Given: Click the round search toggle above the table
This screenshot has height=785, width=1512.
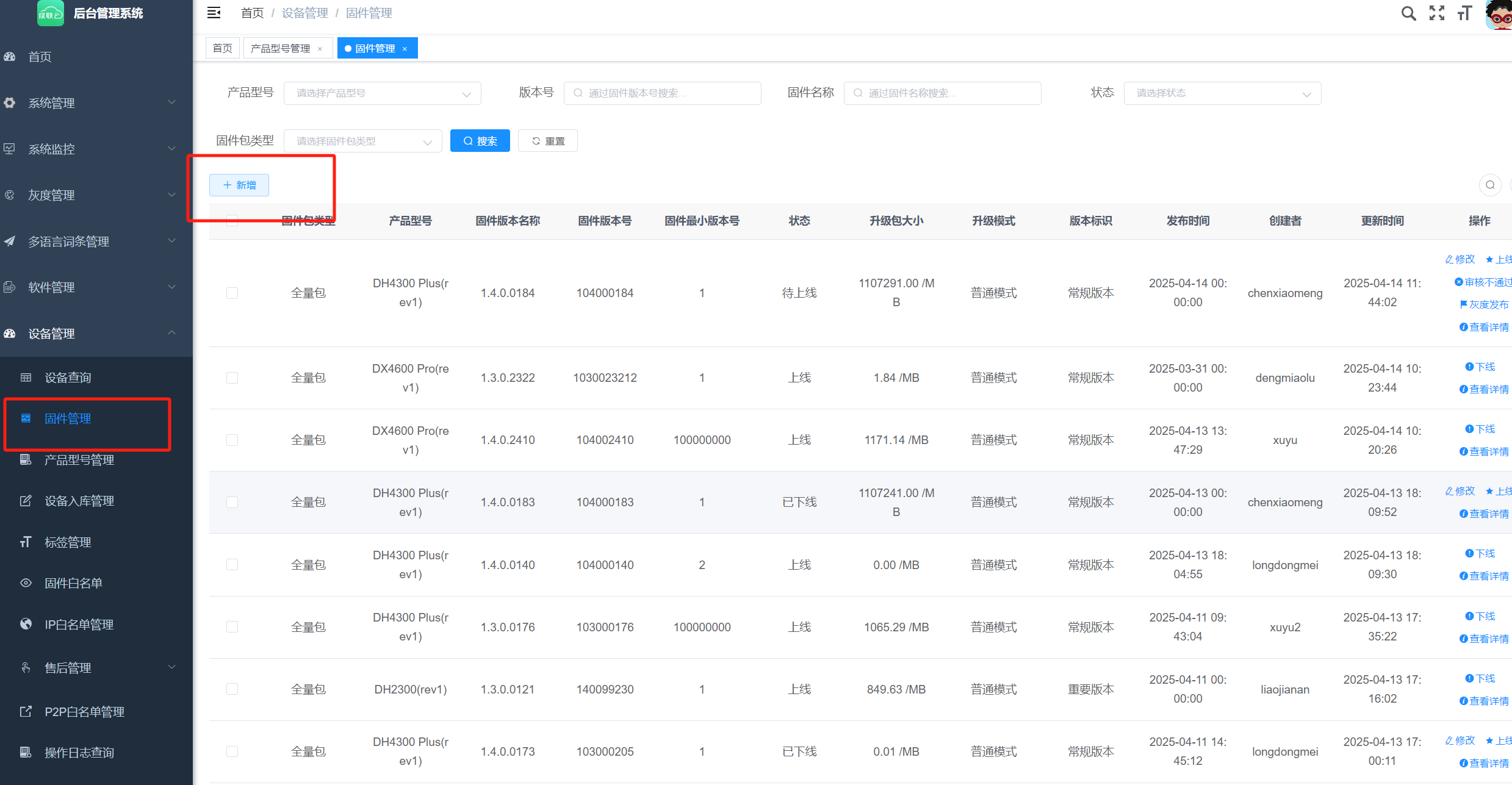Looking at the screenshot, I should click(x=1490, y=185).
